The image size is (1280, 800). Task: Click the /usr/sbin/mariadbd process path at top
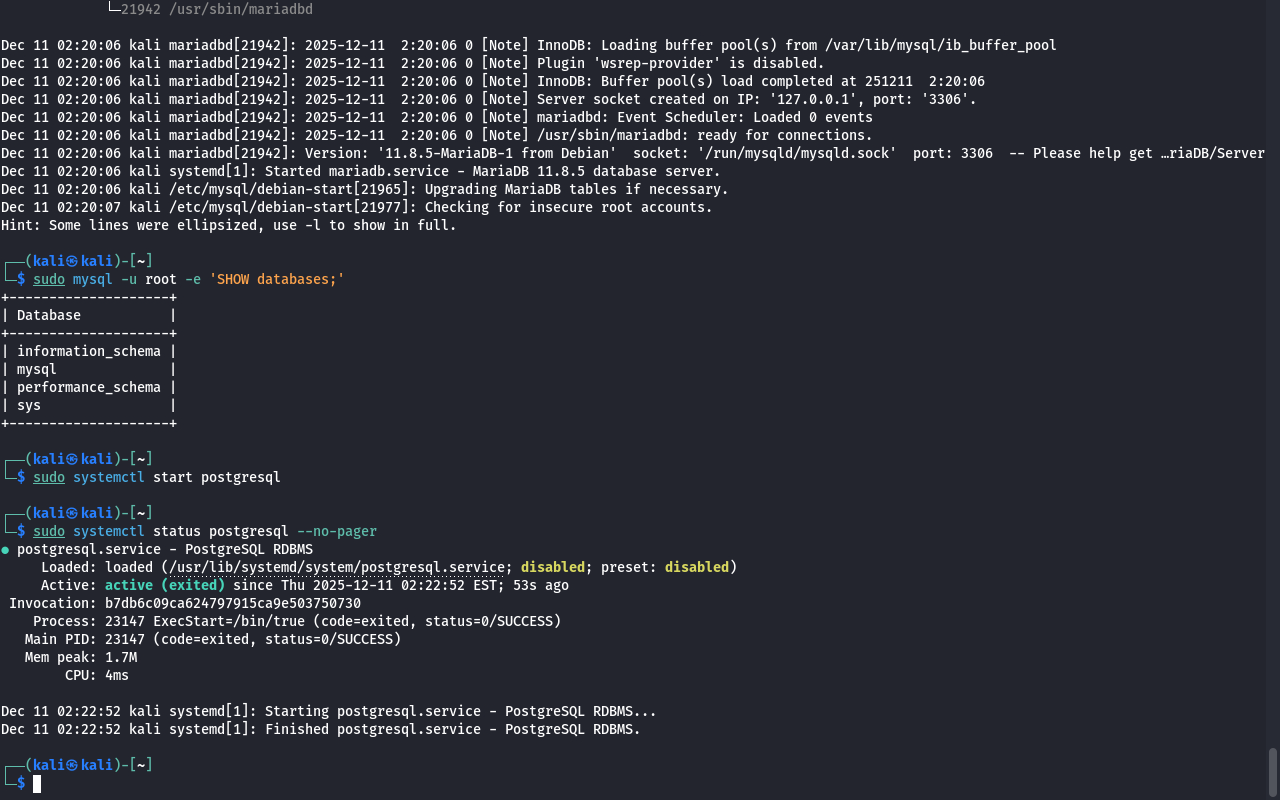[x=219, y=9]
